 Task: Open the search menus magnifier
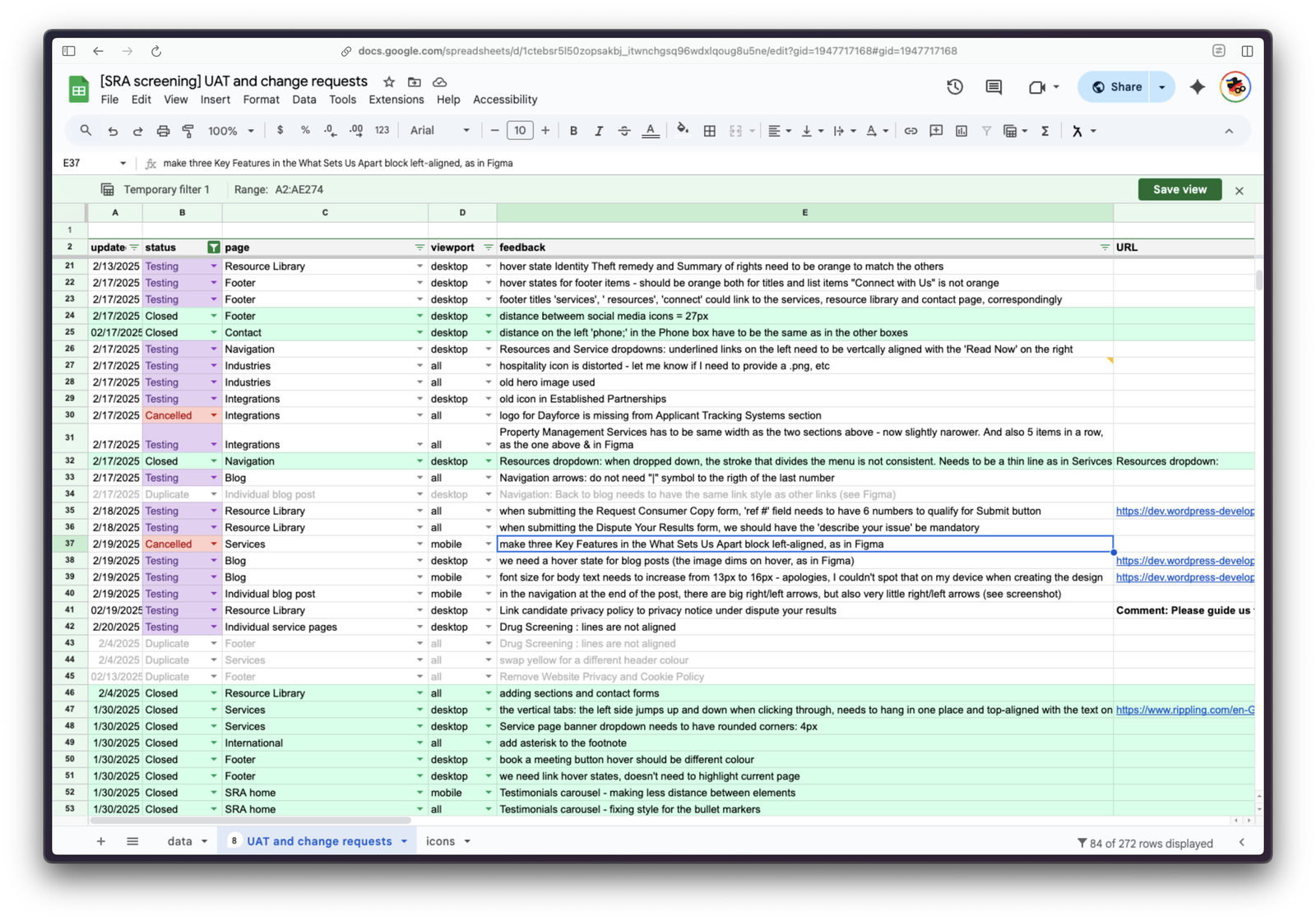(x=86, y=131)
